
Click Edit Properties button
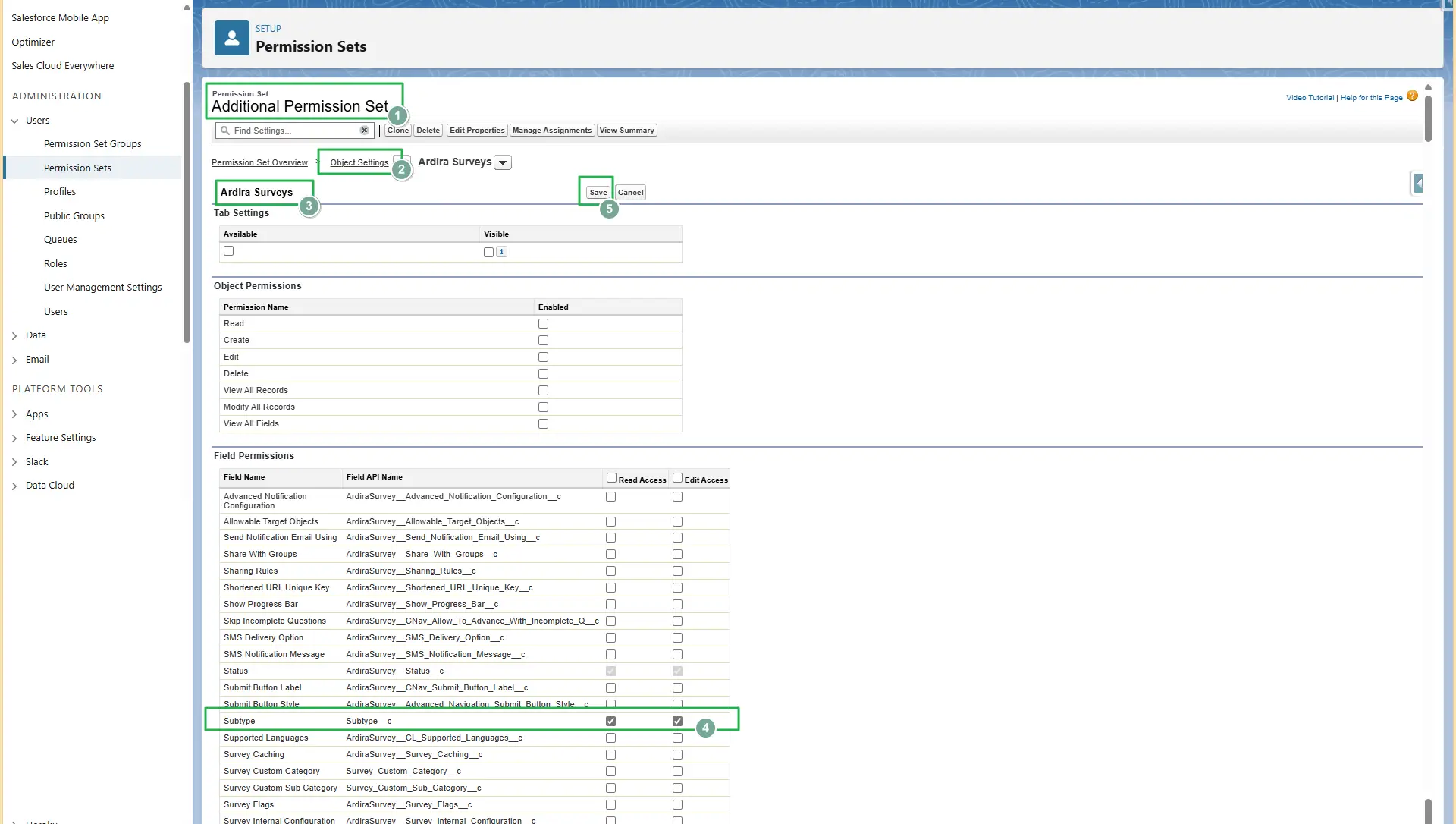point(477,131)
